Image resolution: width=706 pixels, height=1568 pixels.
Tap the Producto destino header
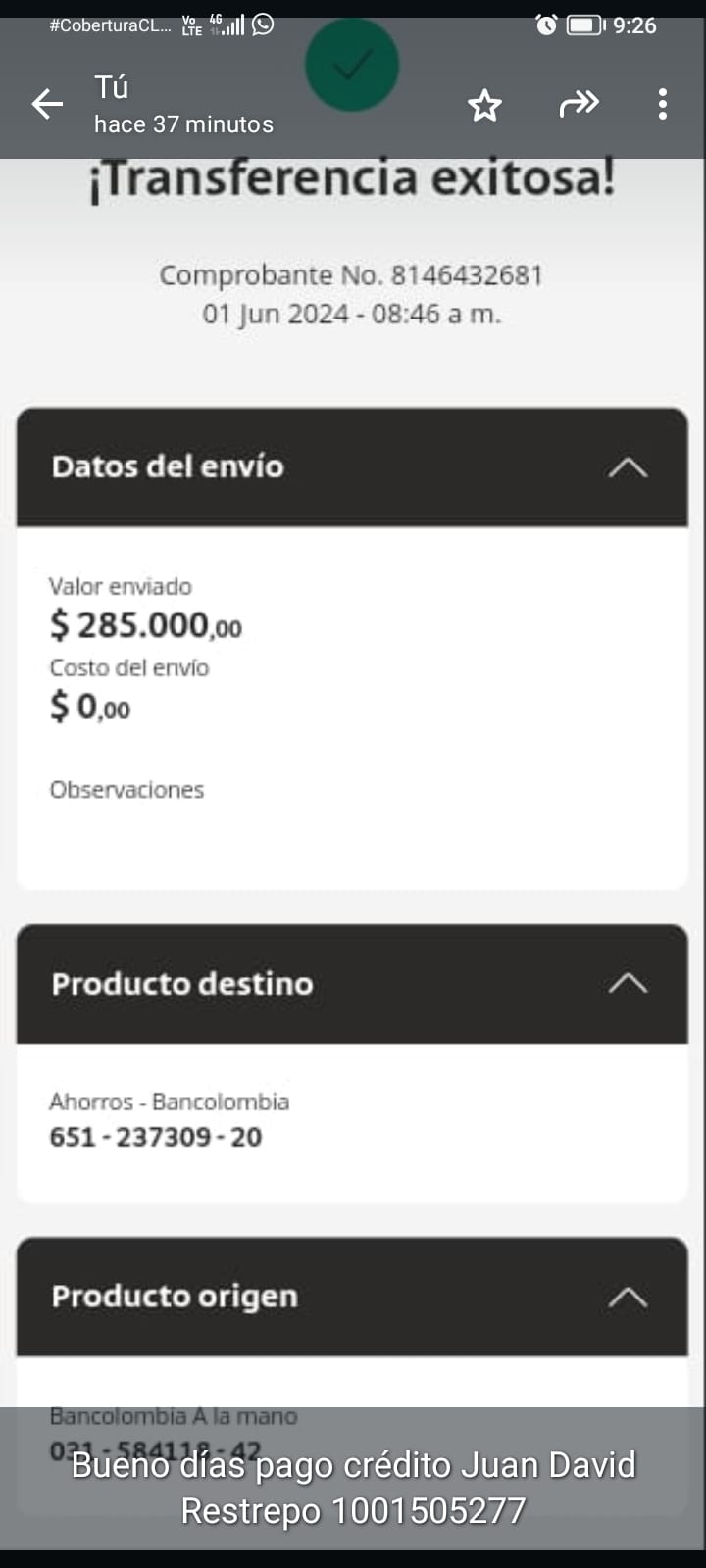click(x=182, y=984)
